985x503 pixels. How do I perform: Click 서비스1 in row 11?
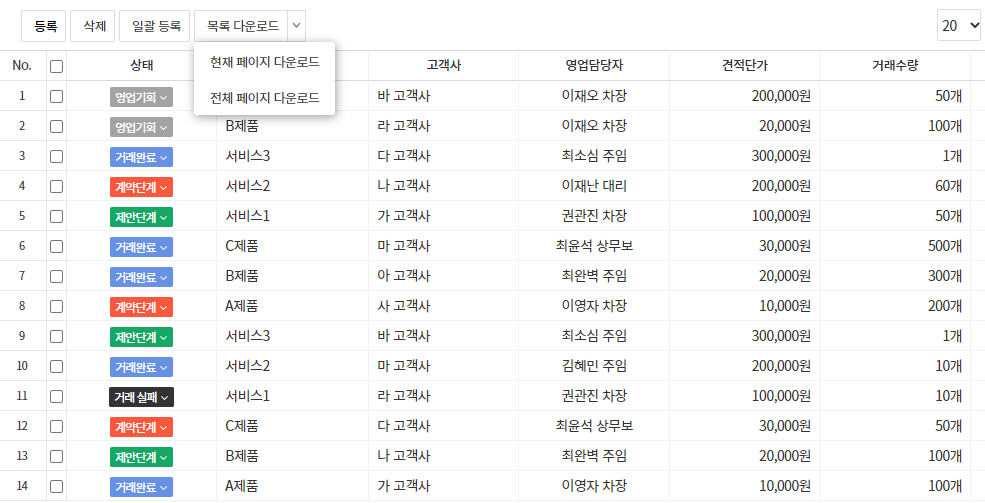tap(248, 396)
